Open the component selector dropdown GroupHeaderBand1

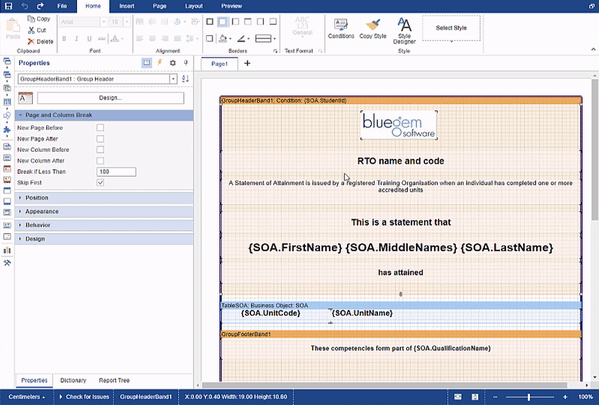coord(173,79)
